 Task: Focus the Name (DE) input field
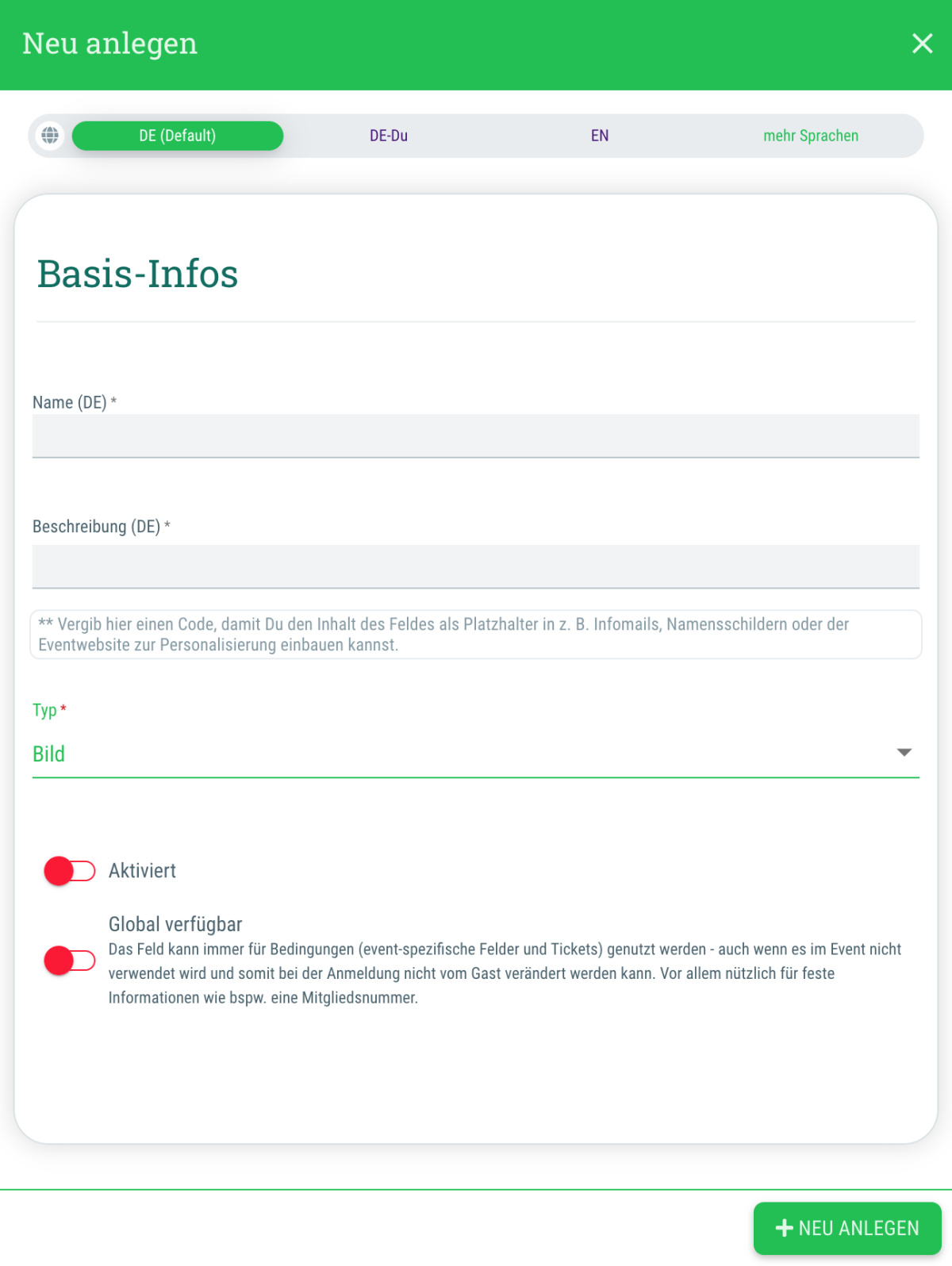pyautogui.click(x=476, y=435)
